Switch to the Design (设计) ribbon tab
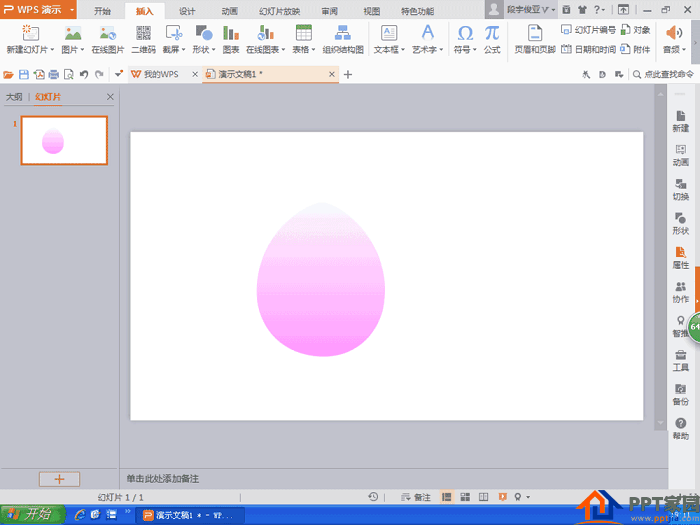The width and height of the screenshot is (700, 525). tap(187, 11)
